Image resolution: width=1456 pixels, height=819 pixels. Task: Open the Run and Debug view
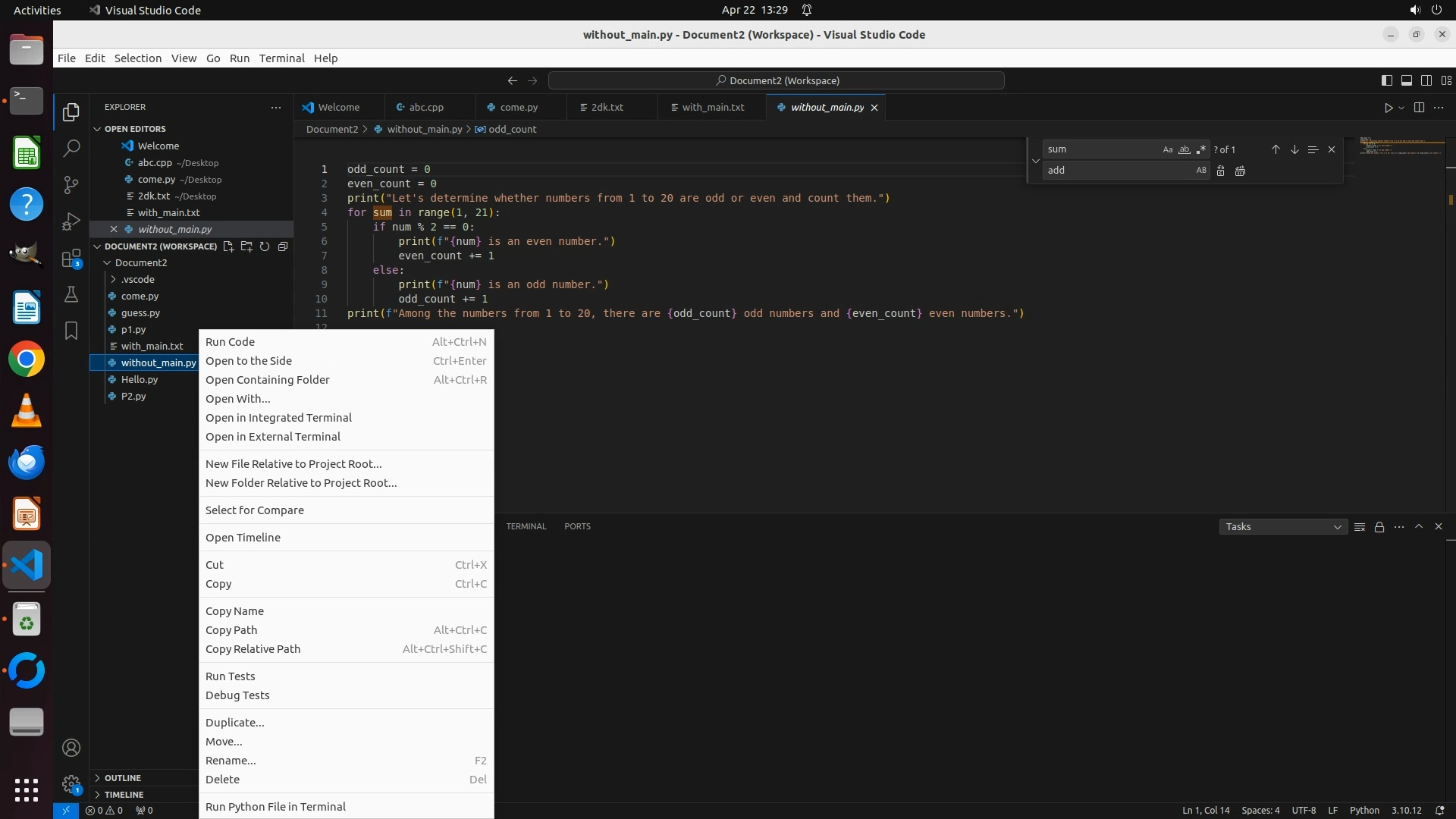coord(71,221)
